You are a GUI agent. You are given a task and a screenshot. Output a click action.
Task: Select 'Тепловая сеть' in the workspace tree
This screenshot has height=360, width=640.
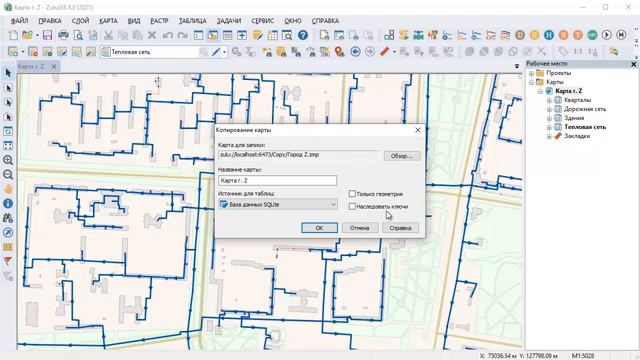(585, 127)
